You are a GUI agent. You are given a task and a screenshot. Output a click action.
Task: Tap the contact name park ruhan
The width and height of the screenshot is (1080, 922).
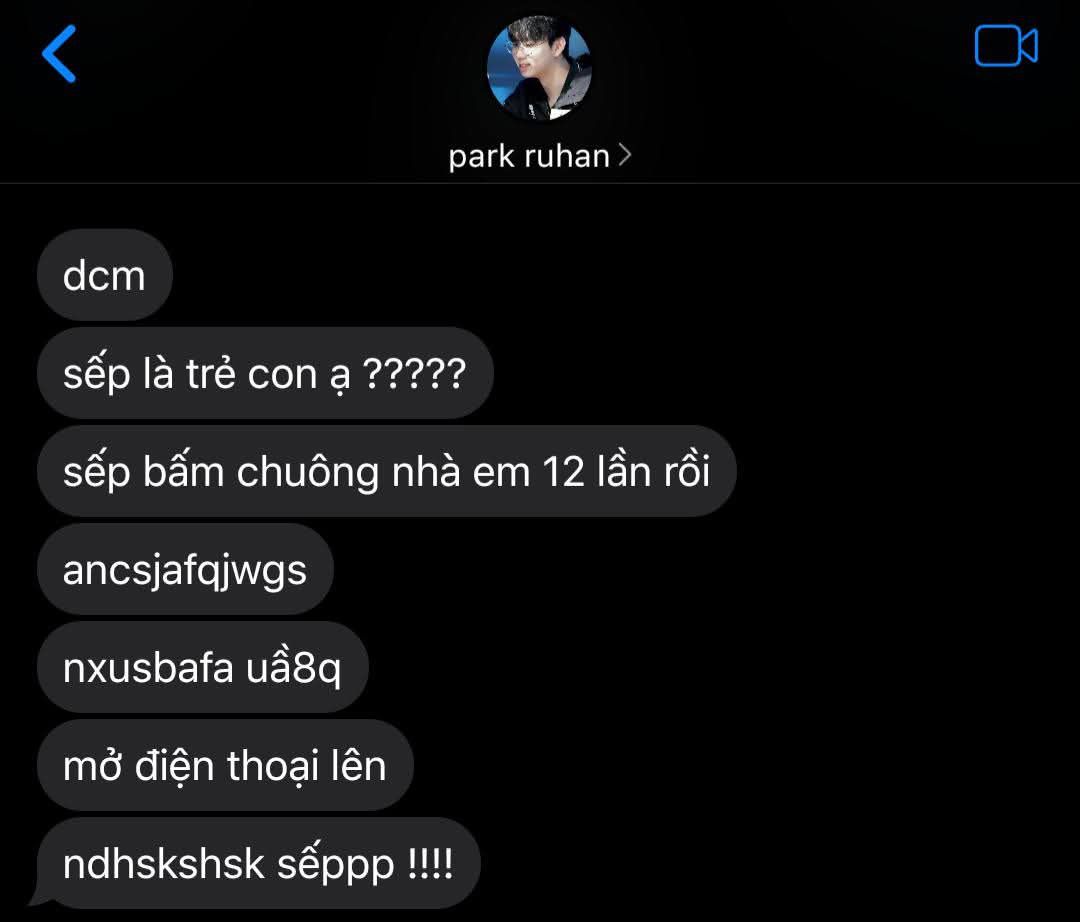529,156
